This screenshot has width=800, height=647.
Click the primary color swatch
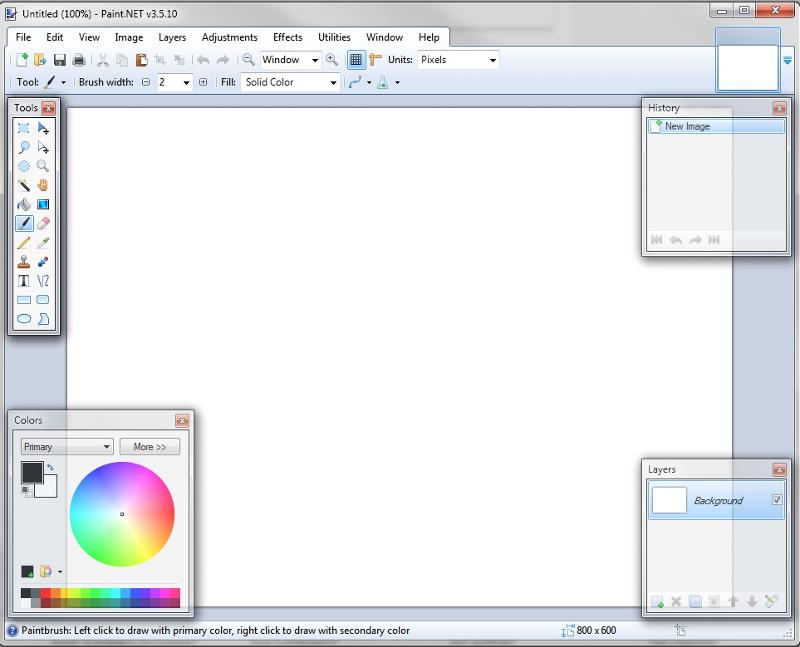tap(31, 471)
